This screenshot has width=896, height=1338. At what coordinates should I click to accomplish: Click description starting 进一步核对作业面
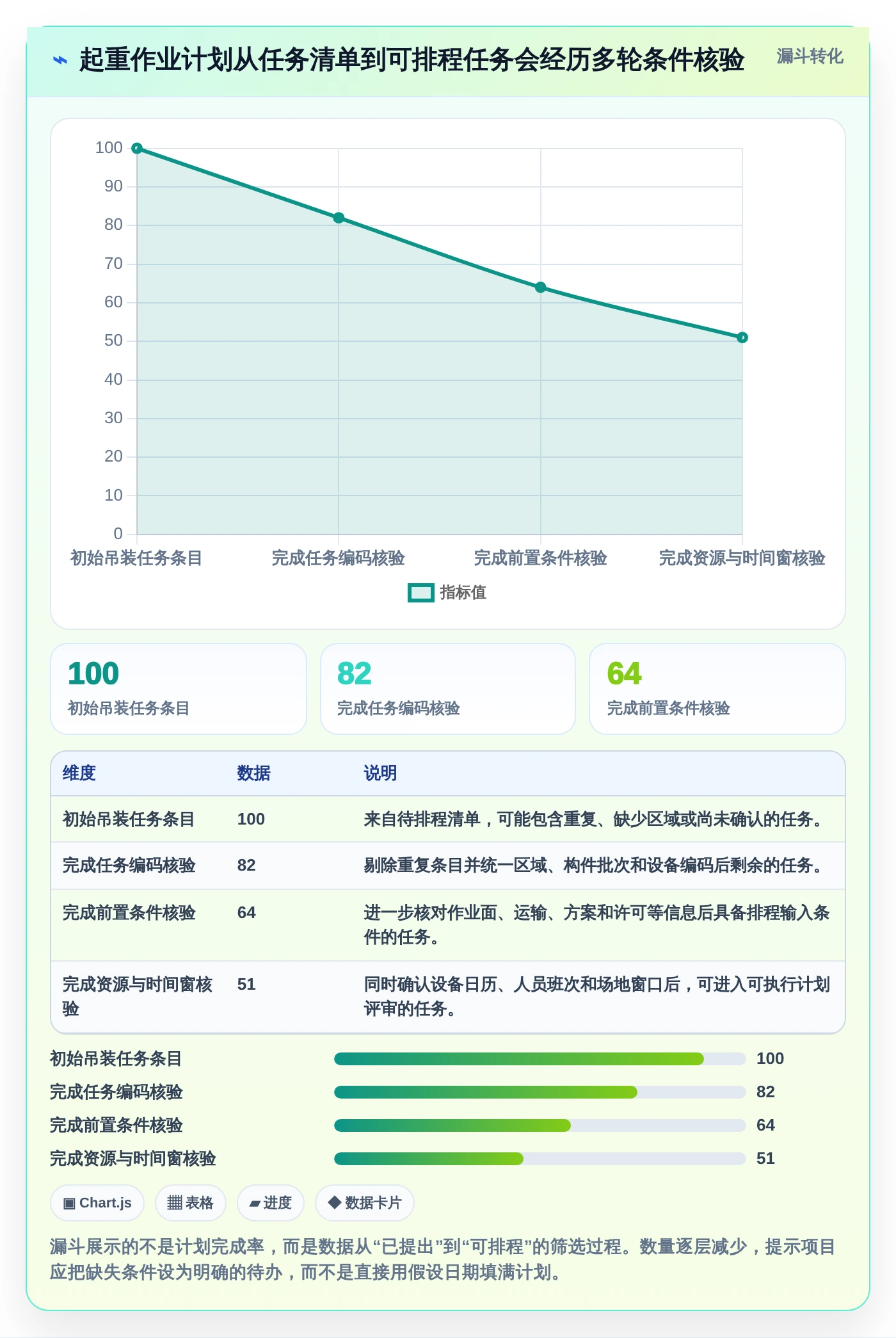[596, 925]
